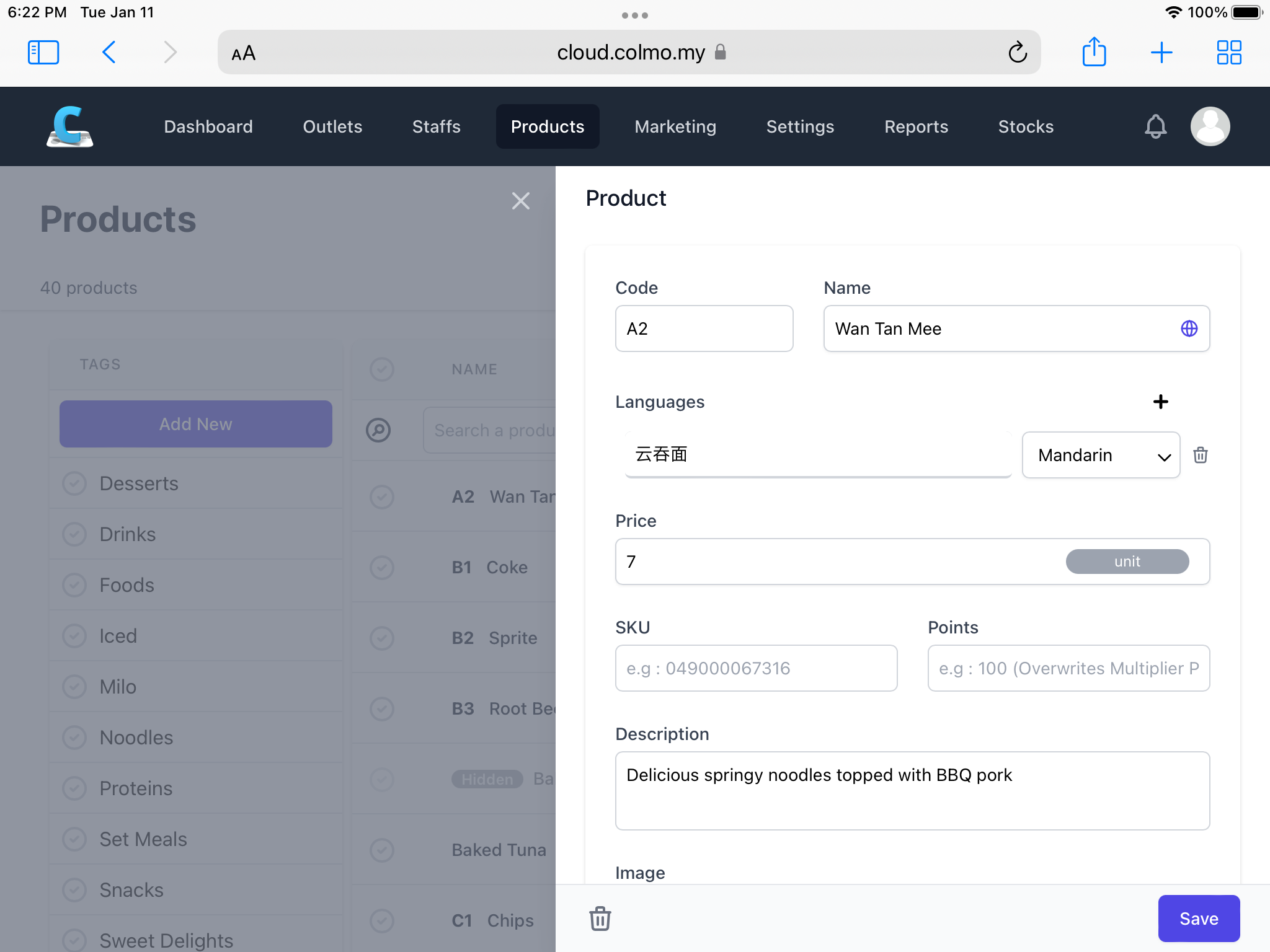Click the globe icon in the Name field
The width and height of the screenshot is (1270, 952).
click(1189, 328)
